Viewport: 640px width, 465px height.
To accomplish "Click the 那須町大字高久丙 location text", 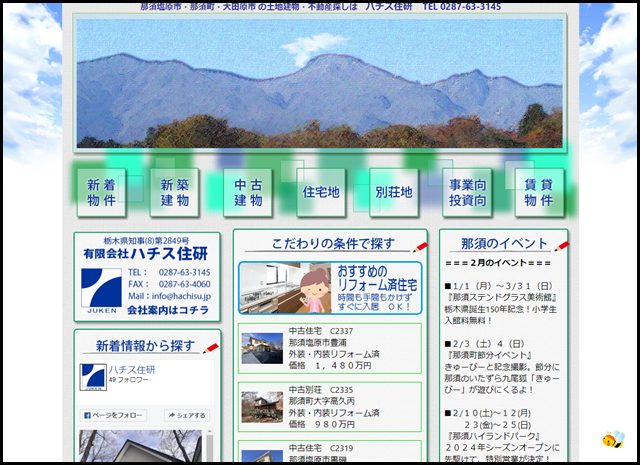I will point(322,401).
